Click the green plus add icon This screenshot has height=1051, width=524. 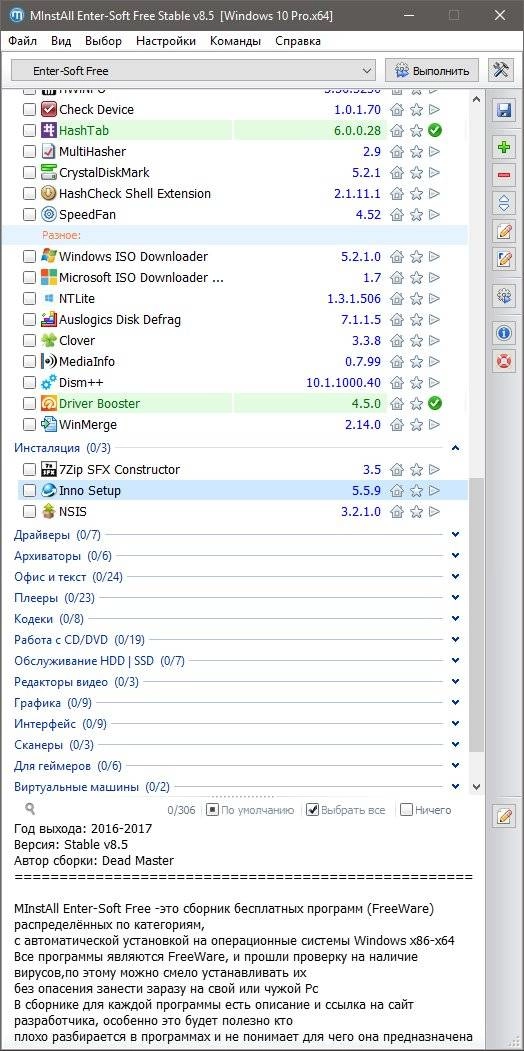pyautogui.click(x=503, y=147)
